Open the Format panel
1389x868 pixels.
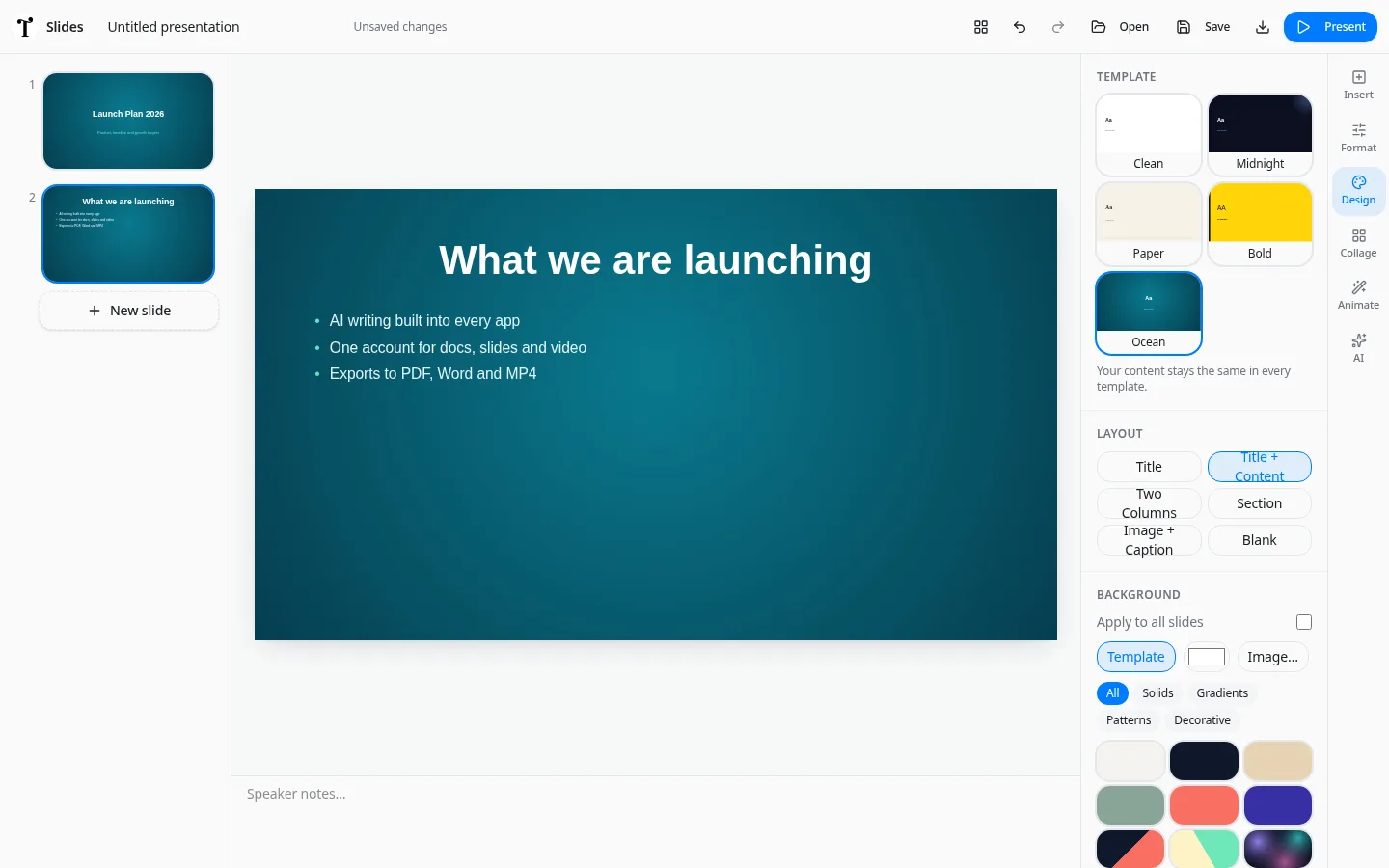tap(1358, 138)
